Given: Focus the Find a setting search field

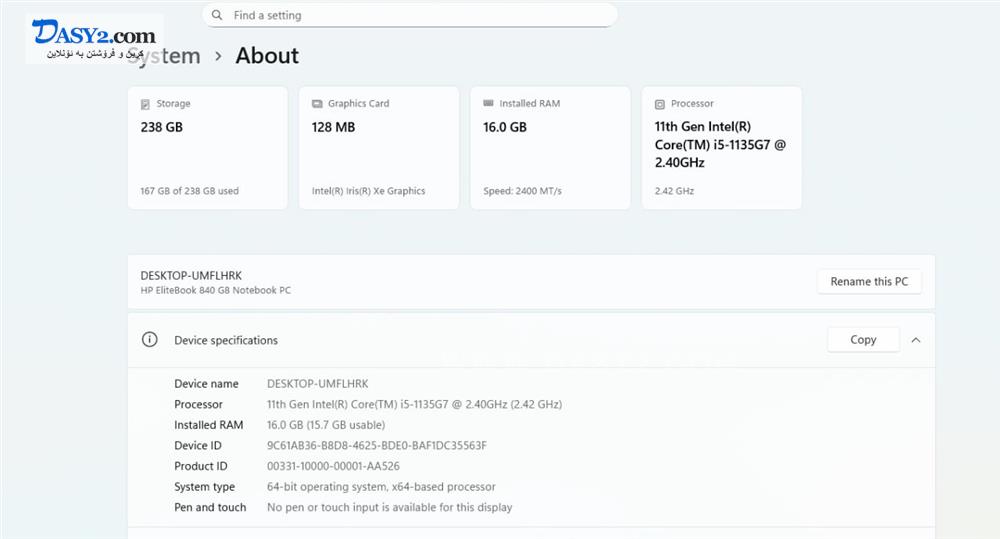Looking at the screenshot, I should (410, 16).
